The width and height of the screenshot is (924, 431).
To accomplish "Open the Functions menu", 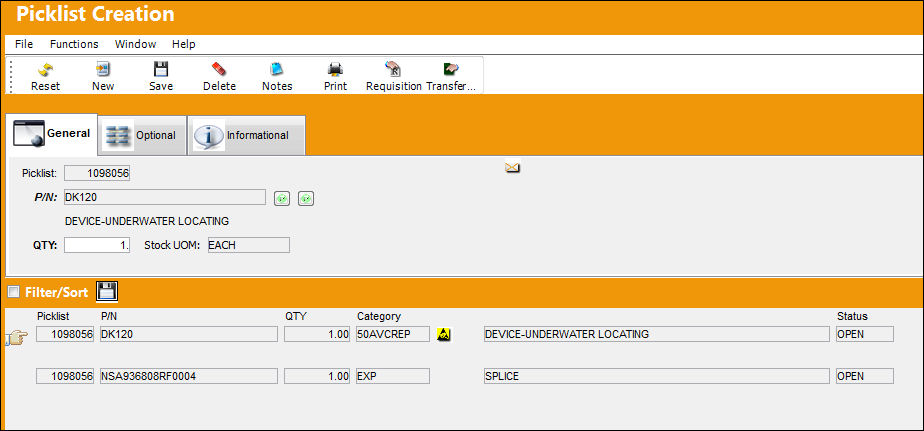I will (x=74, y=44).
